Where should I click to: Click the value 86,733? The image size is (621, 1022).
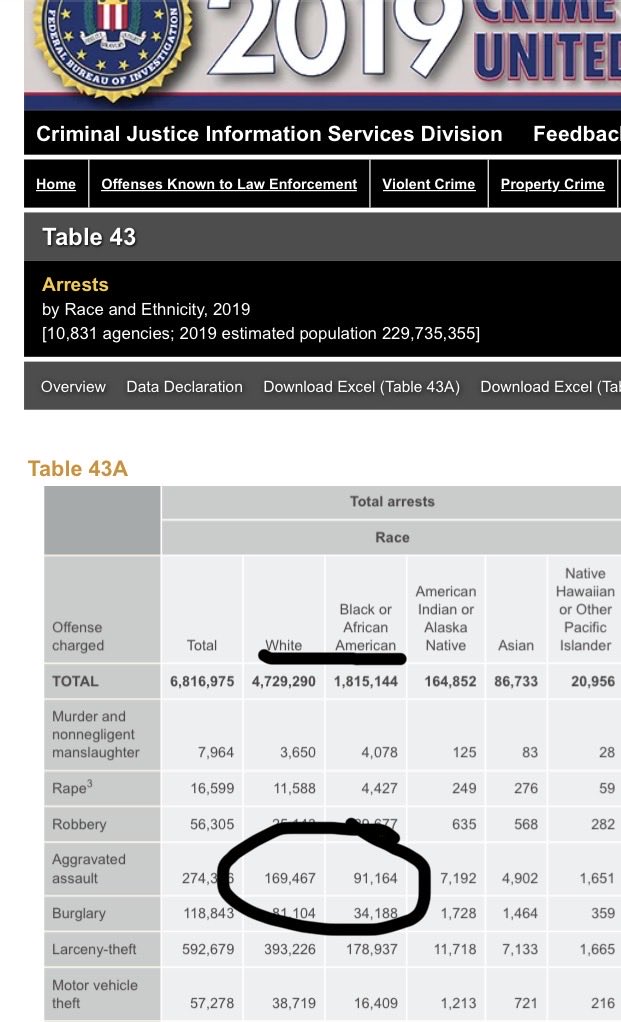pyautogui.click(x=516, y=681)
